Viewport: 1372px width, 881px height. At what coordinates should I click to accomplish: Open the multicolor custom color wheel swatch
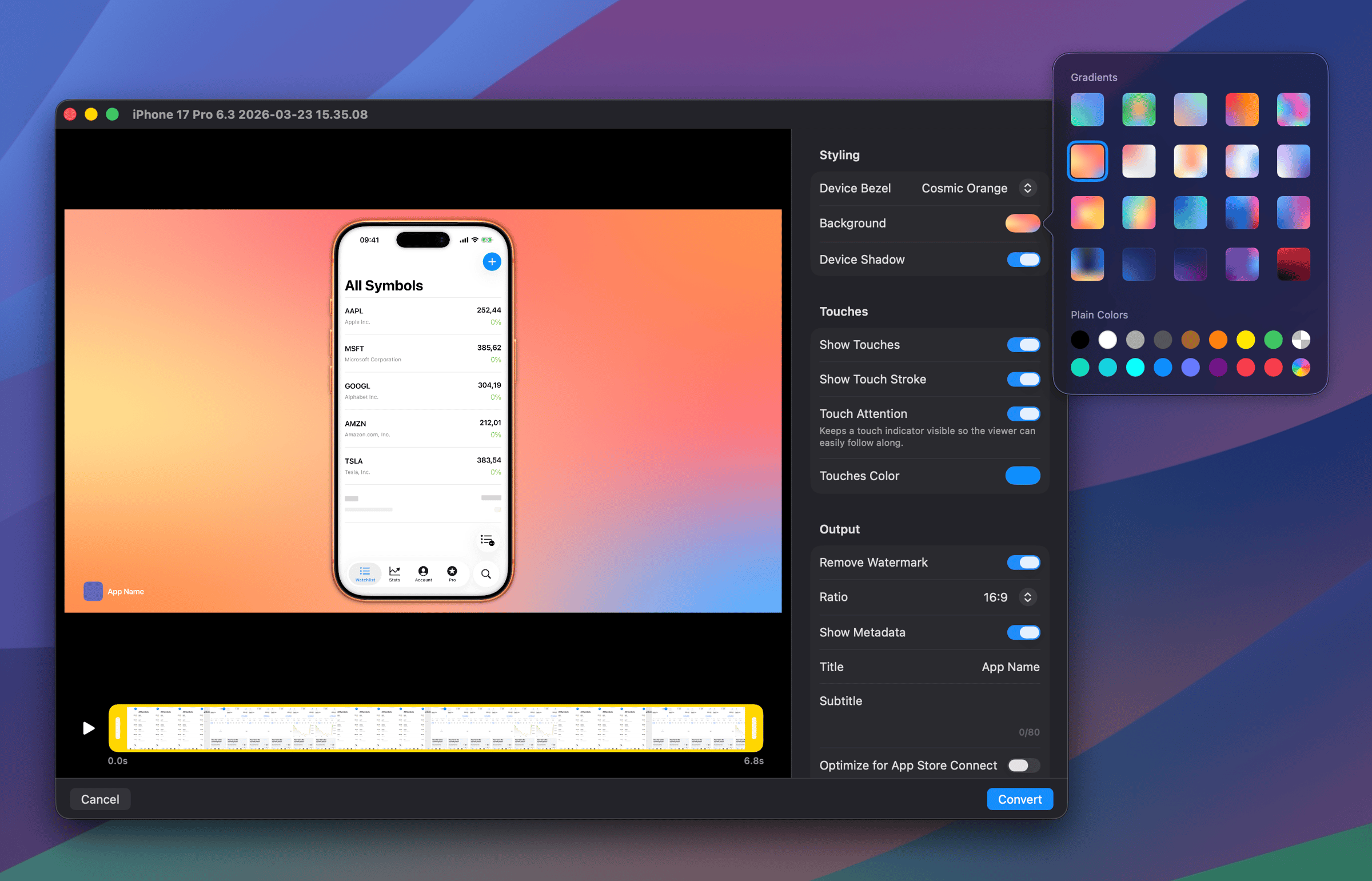point(1300,367)
